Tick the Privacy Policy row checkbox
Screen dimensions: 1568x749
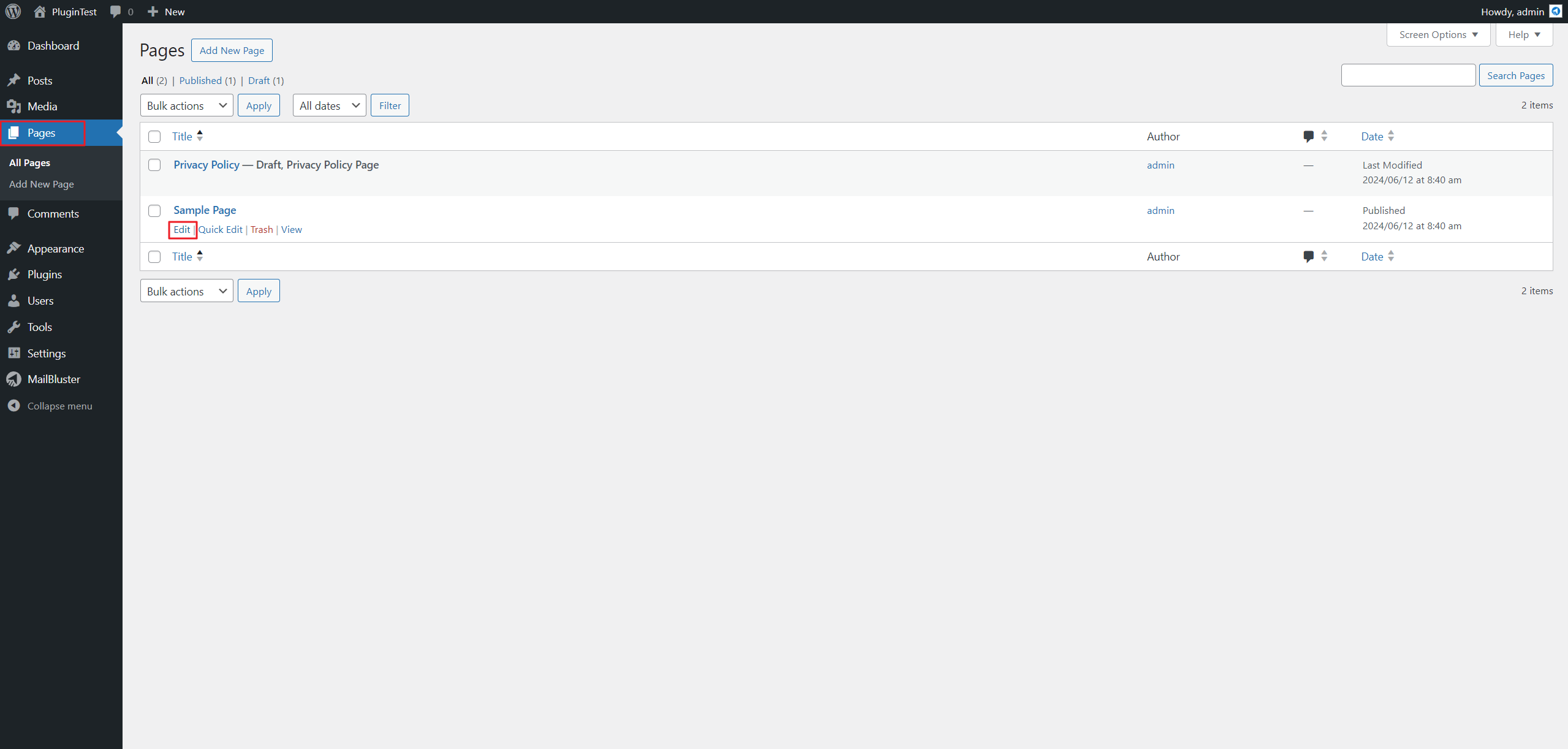point(154,165)
